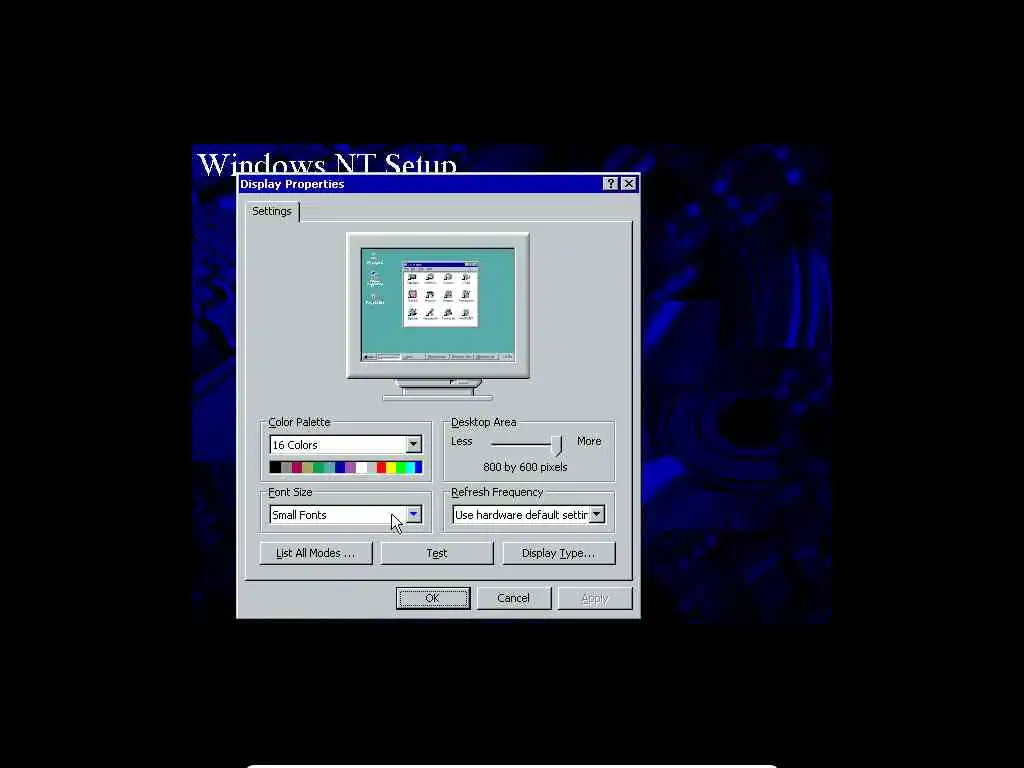Click the 16 Colors combo box field
This screenshot has width=1024, height=768.
click(x=345, y=444)
